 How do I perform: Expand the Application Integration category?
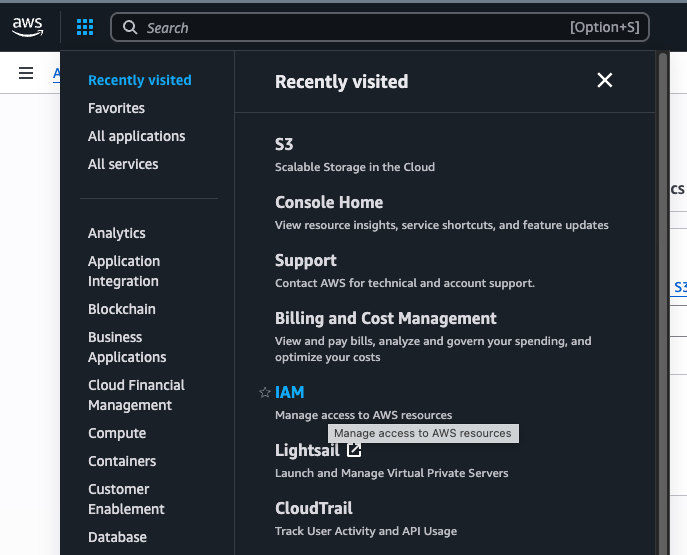[x=123, y=271]
